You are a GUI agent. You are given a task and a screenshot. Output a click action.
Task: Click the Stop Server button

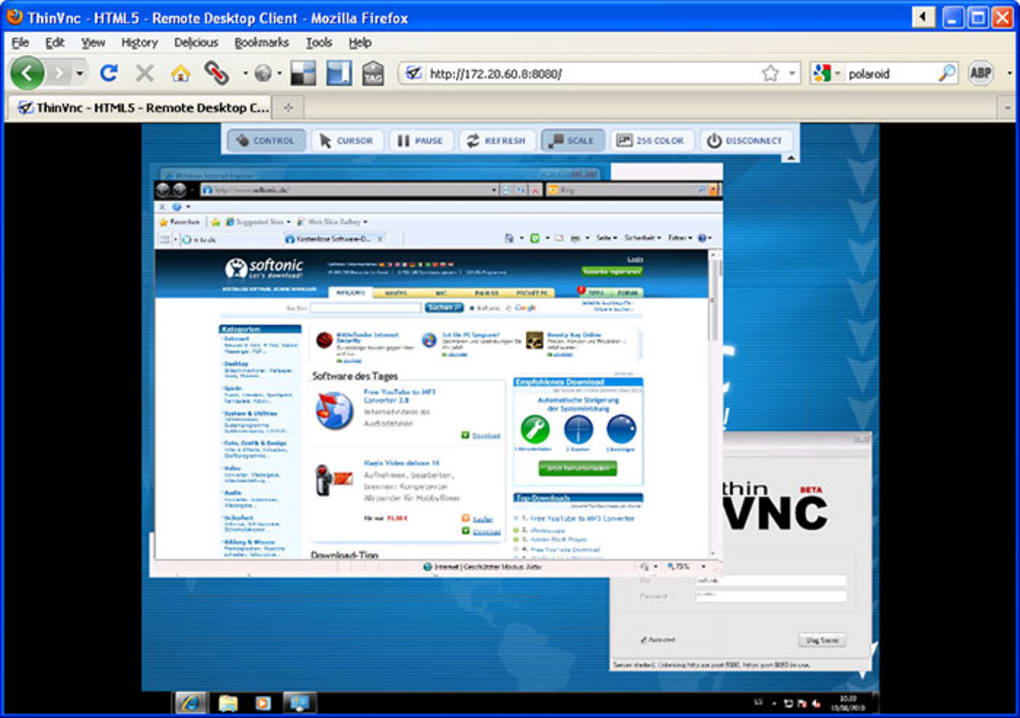pos(821,639)
